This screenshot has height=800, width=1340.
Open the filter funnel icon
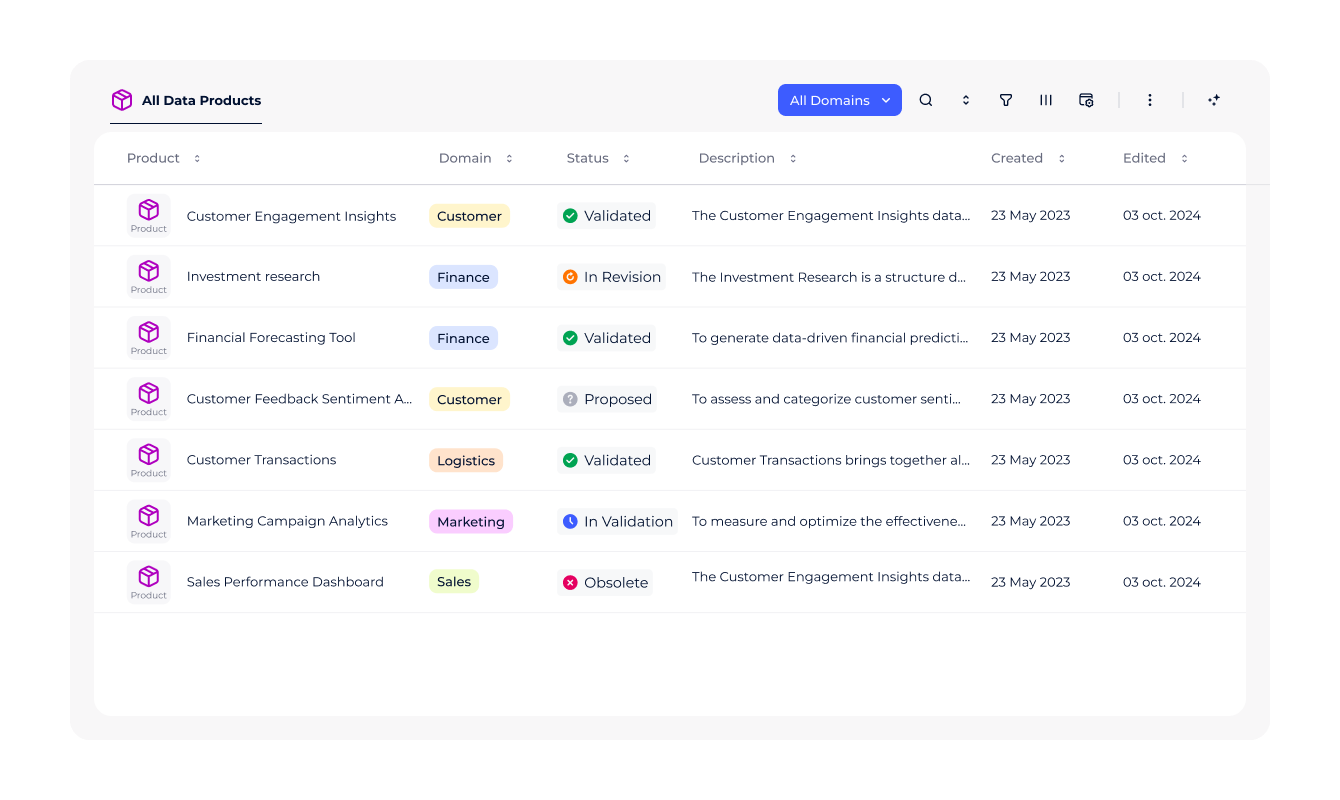click(1006, 100)
